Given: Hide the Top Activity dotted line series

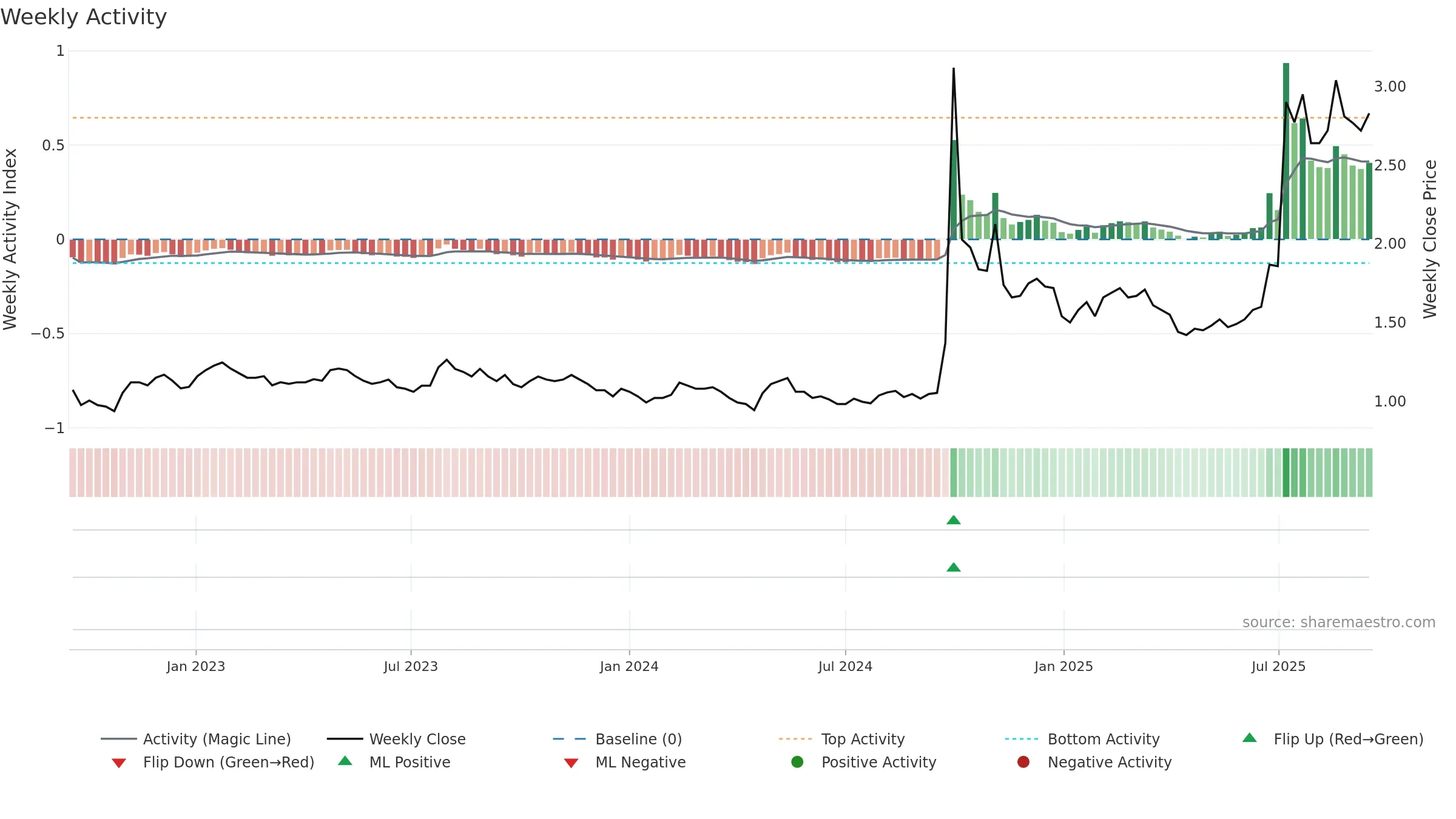Looking at the screenshot, I should [x=841, y=739].
